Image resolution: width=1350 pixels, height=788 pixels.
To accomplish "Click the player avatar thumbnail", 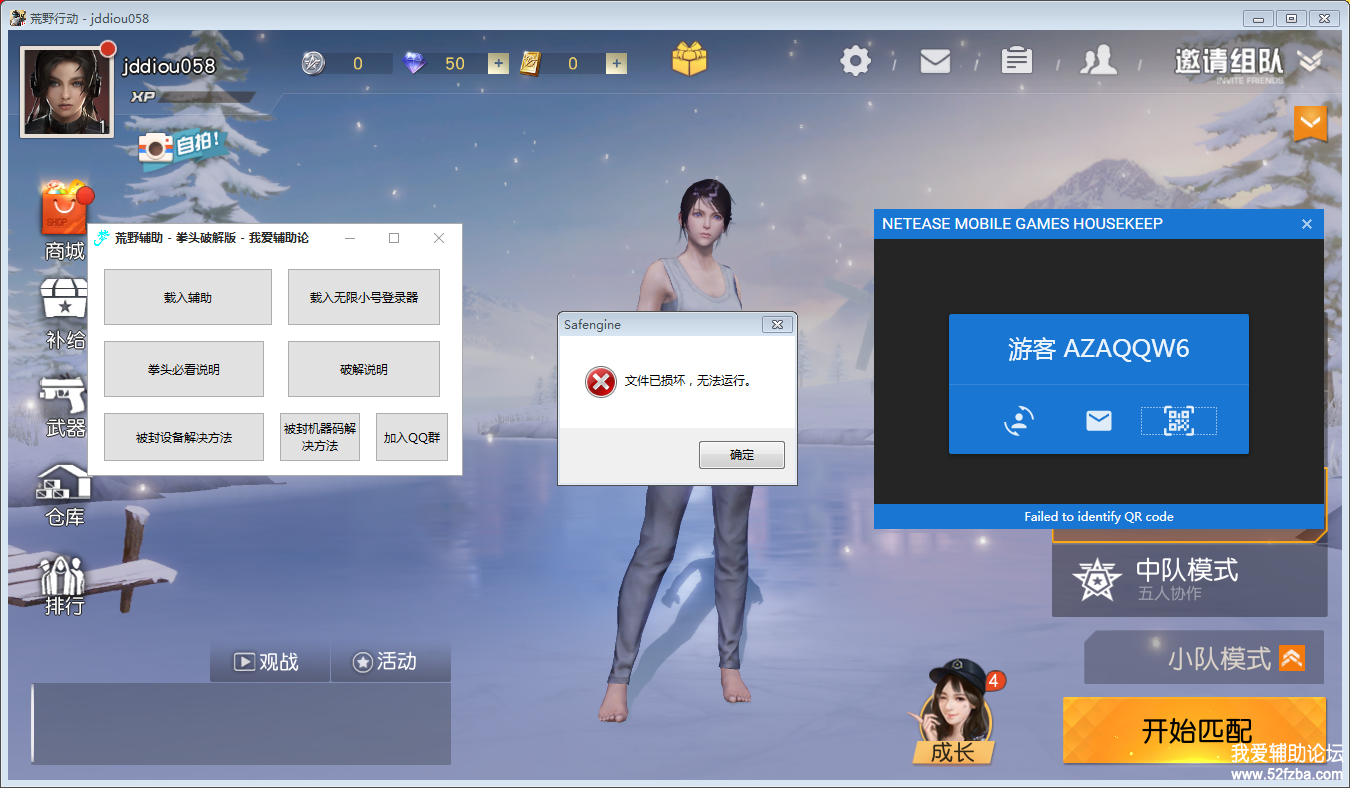I will [66, 91].
